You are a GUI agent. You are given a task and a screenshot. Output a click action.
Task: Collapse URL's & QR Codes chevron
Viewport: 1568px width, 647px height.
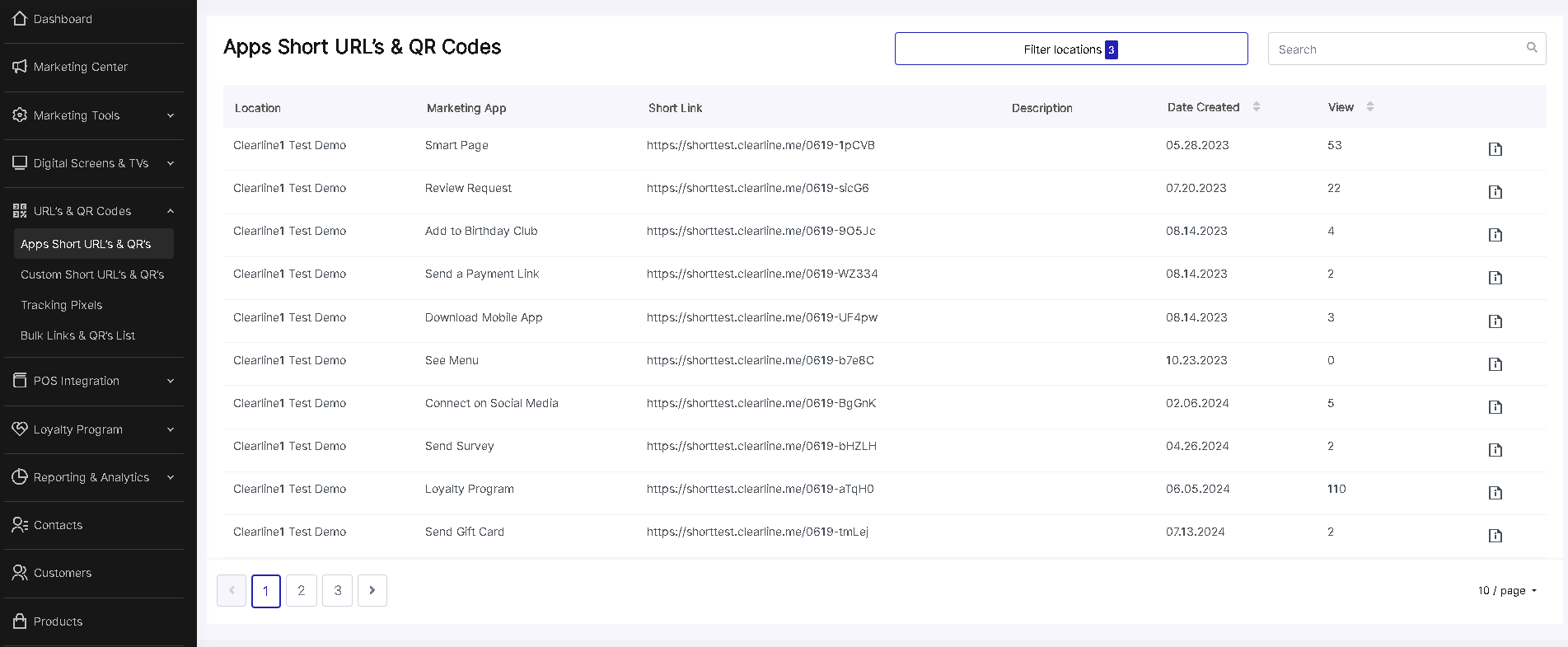coord(171,211)
